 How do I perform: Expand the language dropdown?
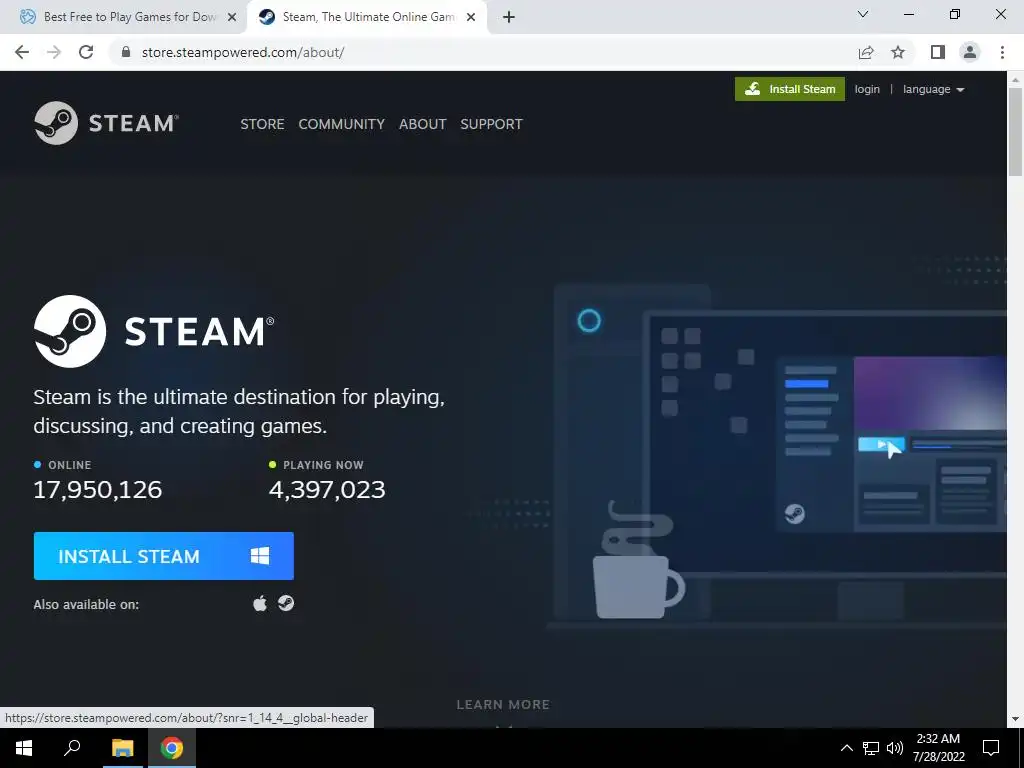point(933,89)
